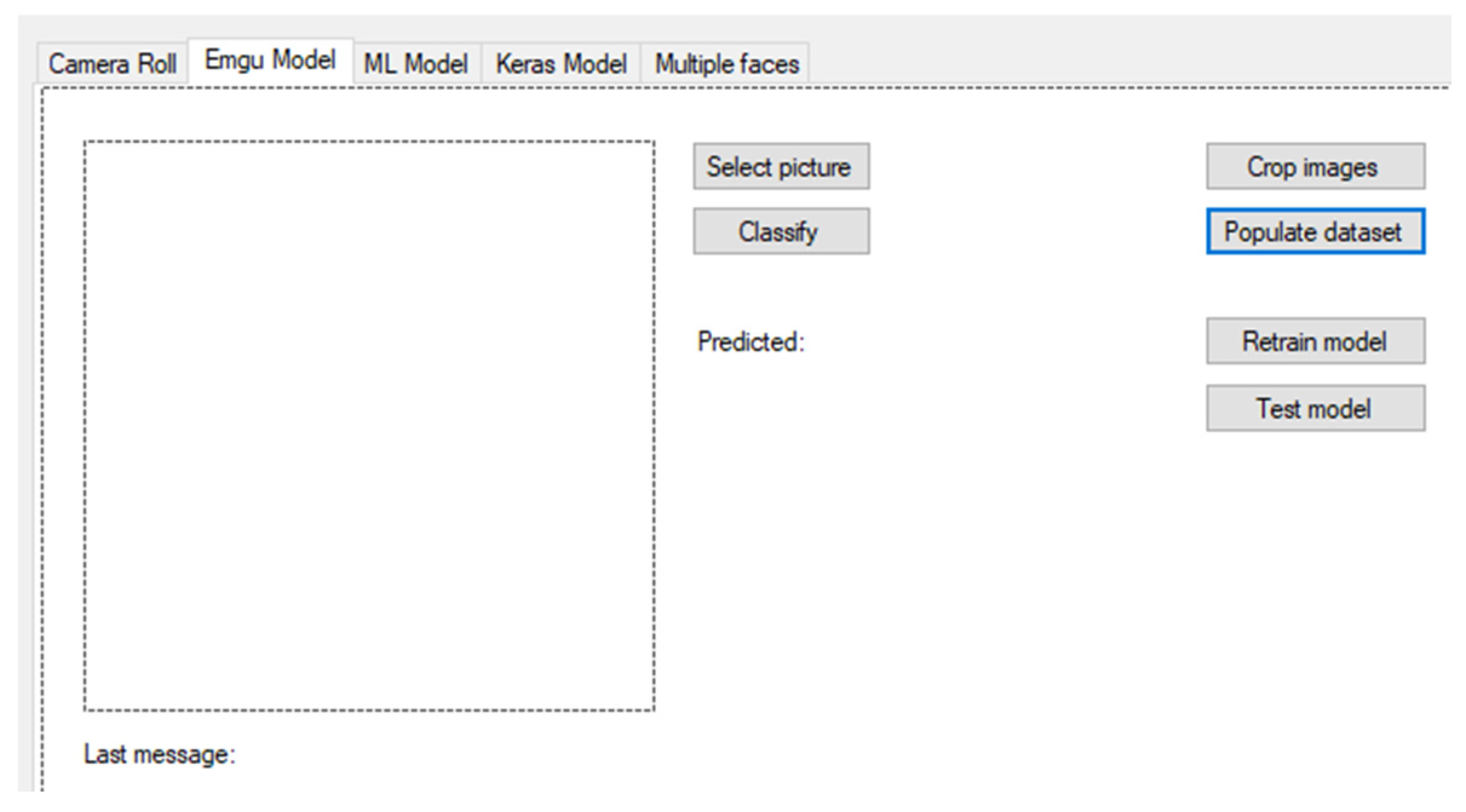
Task: Click inside the empty picture preview box
Action: click(x=369, y=425)
